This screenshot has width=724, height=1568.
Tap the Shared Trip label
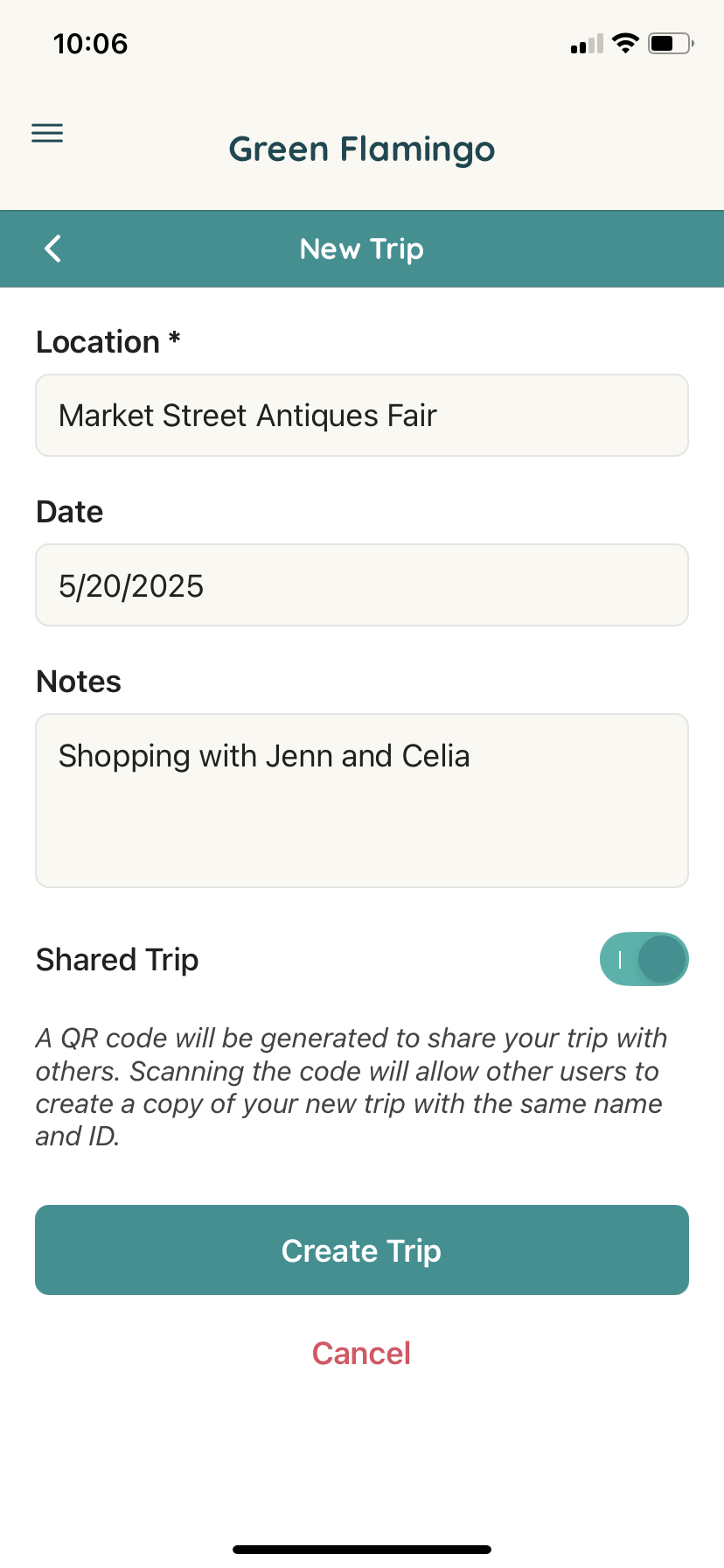click(x=117, y=960)
